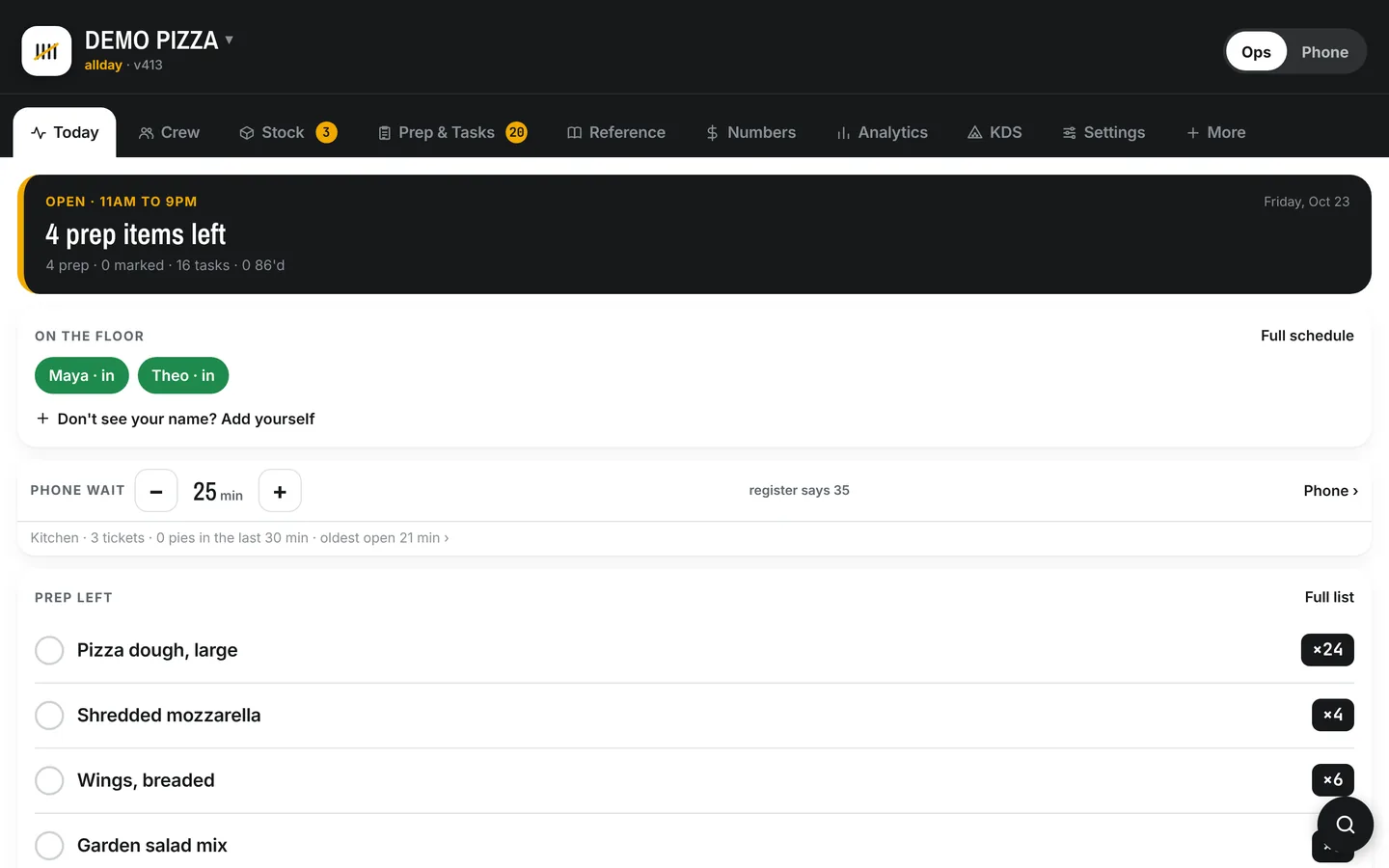Mark Shredded mozzarella as done
This screenshot has width=1389, height=868.
[x=49, y=716]
